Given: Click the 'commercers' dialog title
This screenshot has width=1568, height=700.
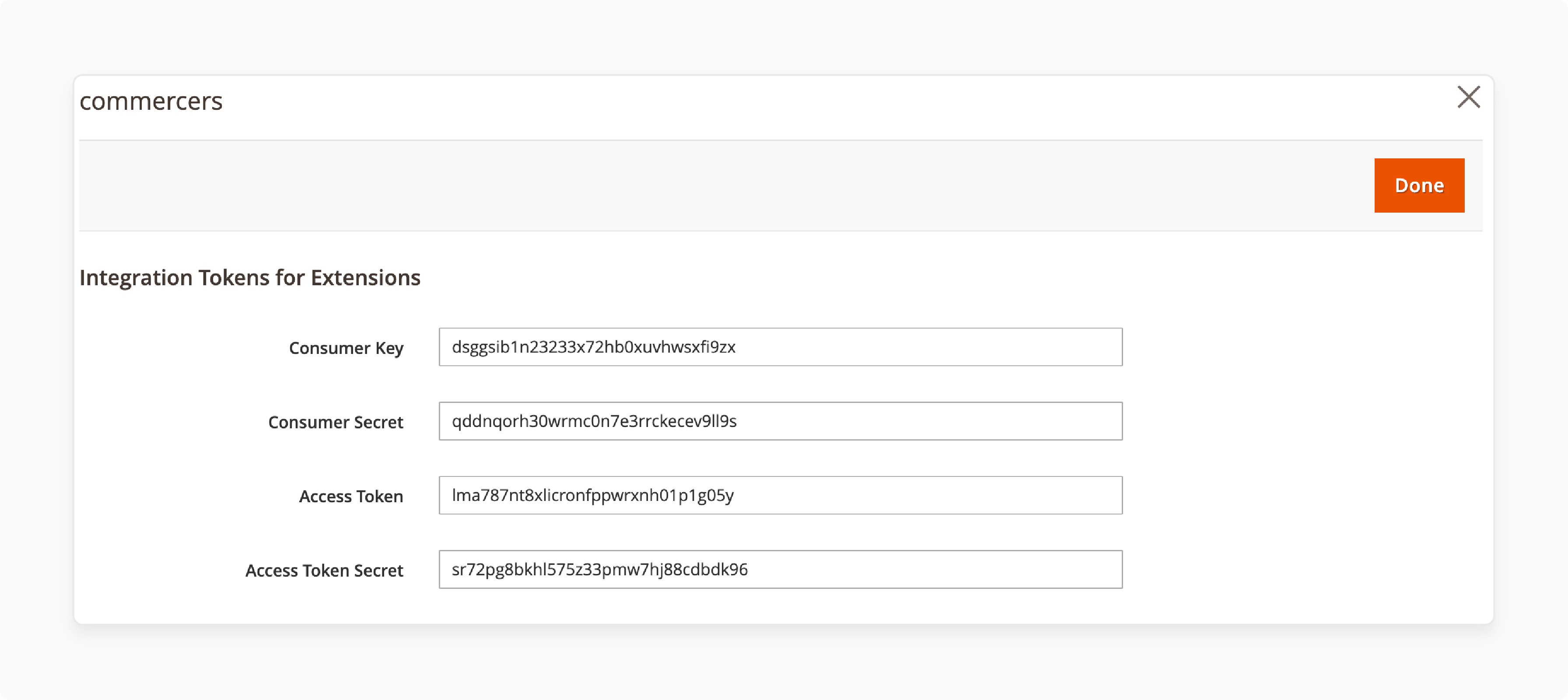Looking at the screenshot, I should (x=151, y=101).
